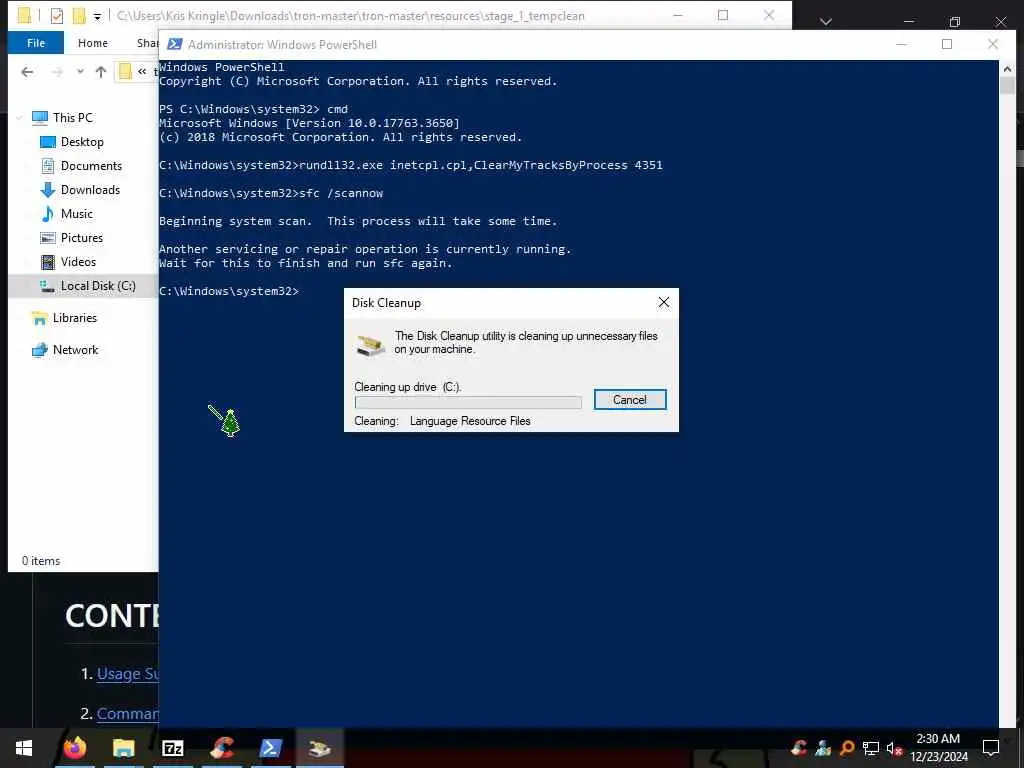Click the background window's dropdown chevron

(x=825, y=22)
